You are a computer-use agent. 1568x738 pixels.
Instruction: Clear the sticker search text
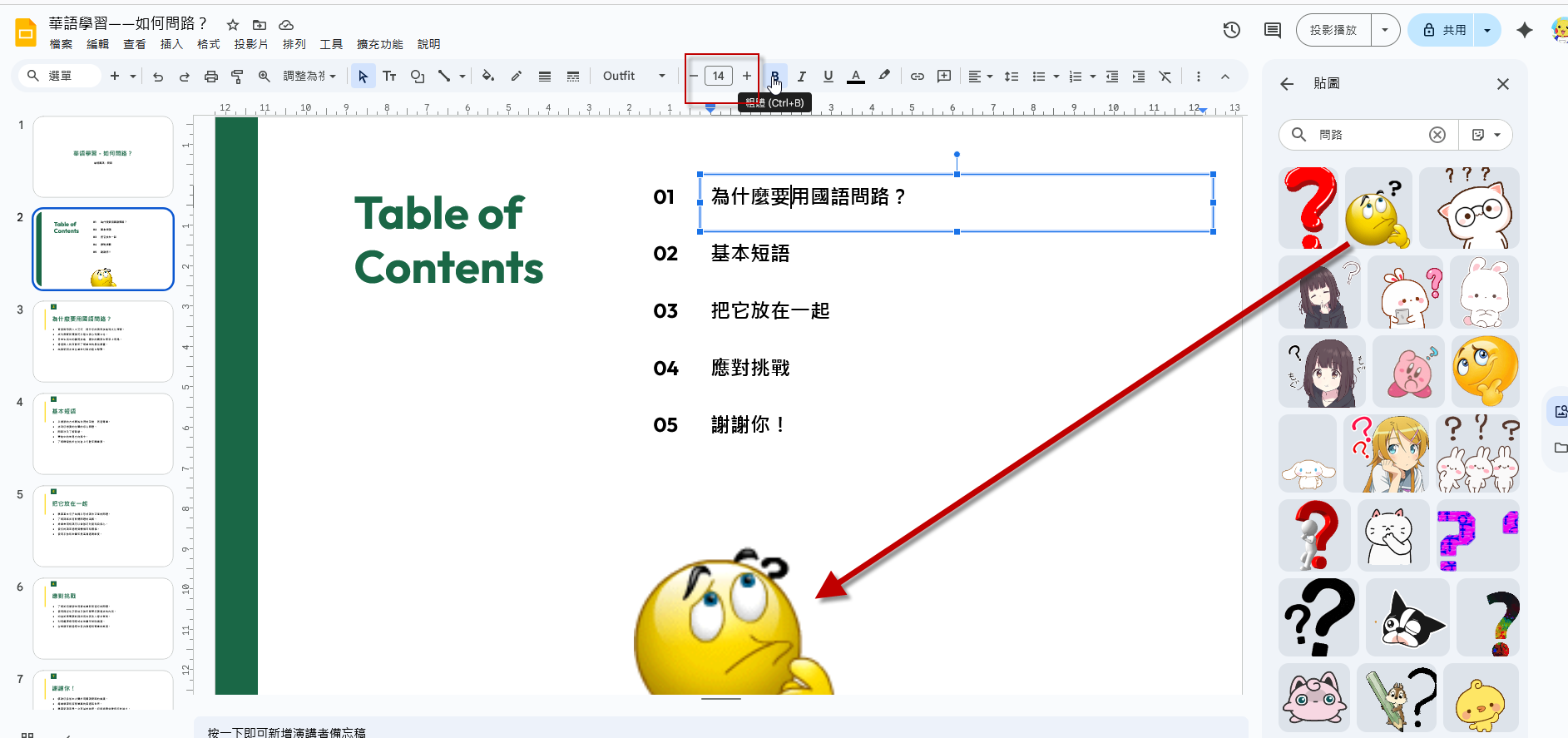tap(1437, 135)
